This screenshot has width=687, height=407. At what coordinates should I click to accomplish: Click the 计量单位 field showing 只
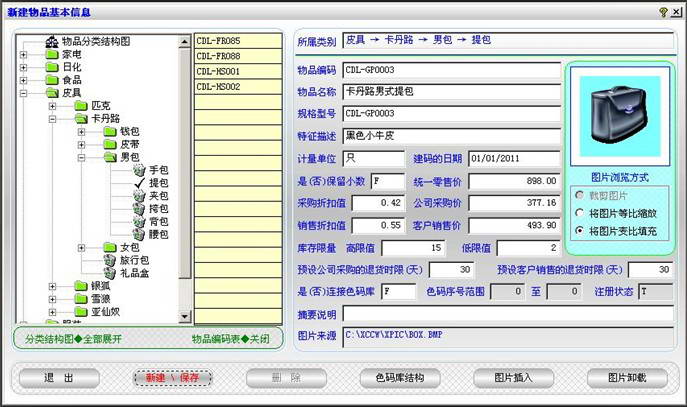coord(374,159)
